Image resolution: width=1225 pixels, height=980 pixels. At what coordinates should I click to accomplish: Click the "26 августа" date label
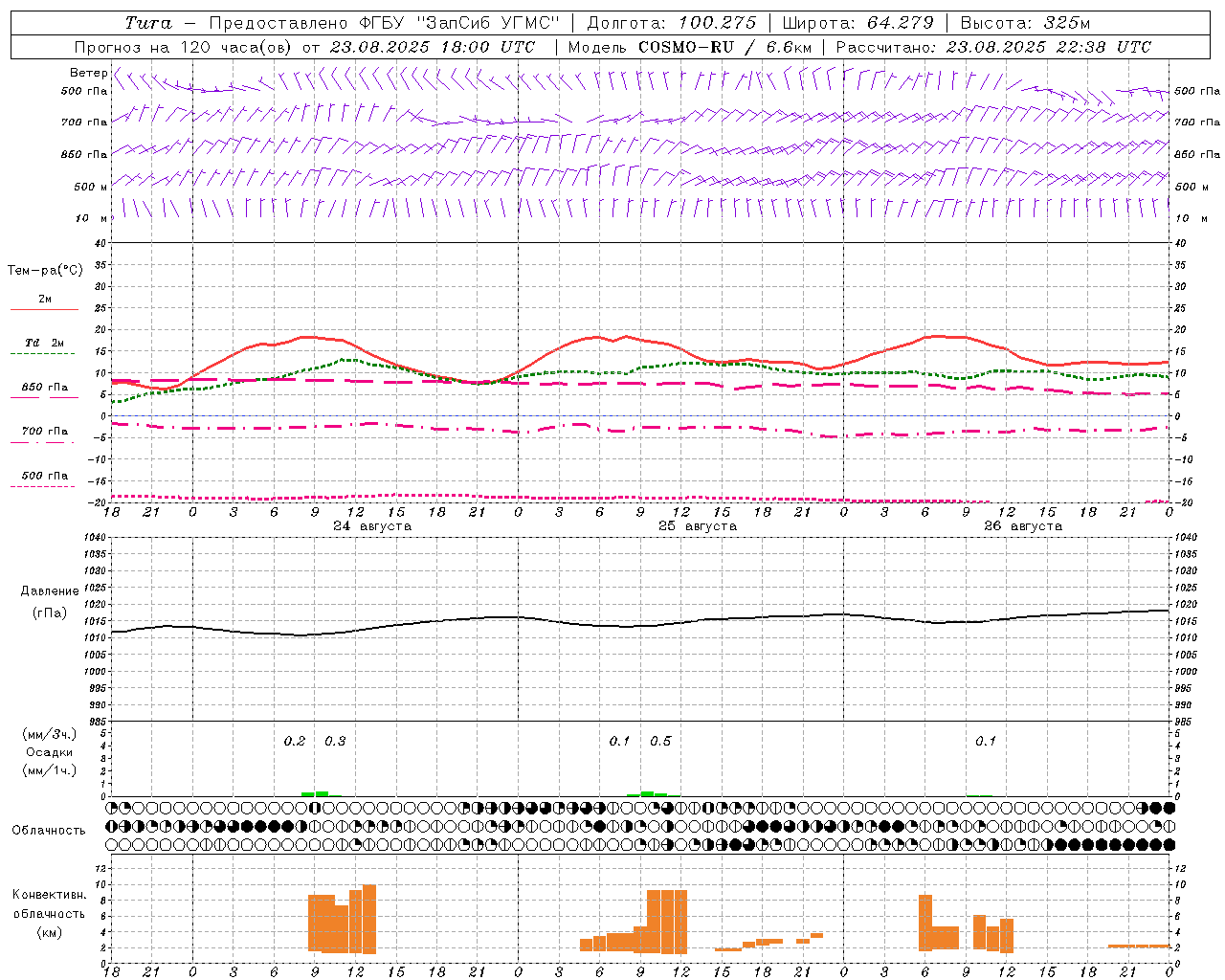(x=1023, y=526)
